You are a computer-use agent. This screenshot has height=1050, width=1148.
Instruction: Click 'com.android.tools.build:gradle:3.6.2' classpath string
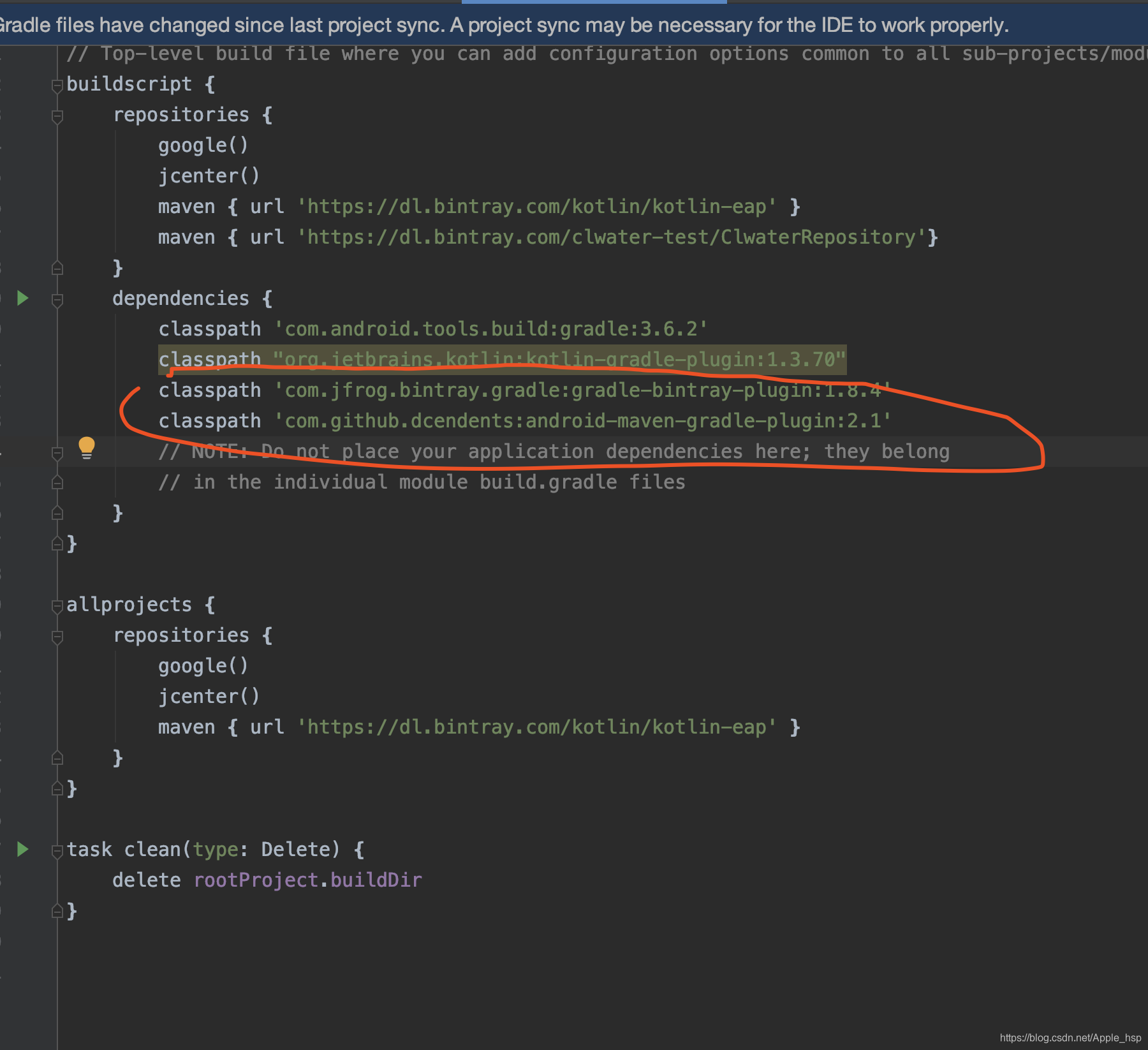tap(491, 329)
